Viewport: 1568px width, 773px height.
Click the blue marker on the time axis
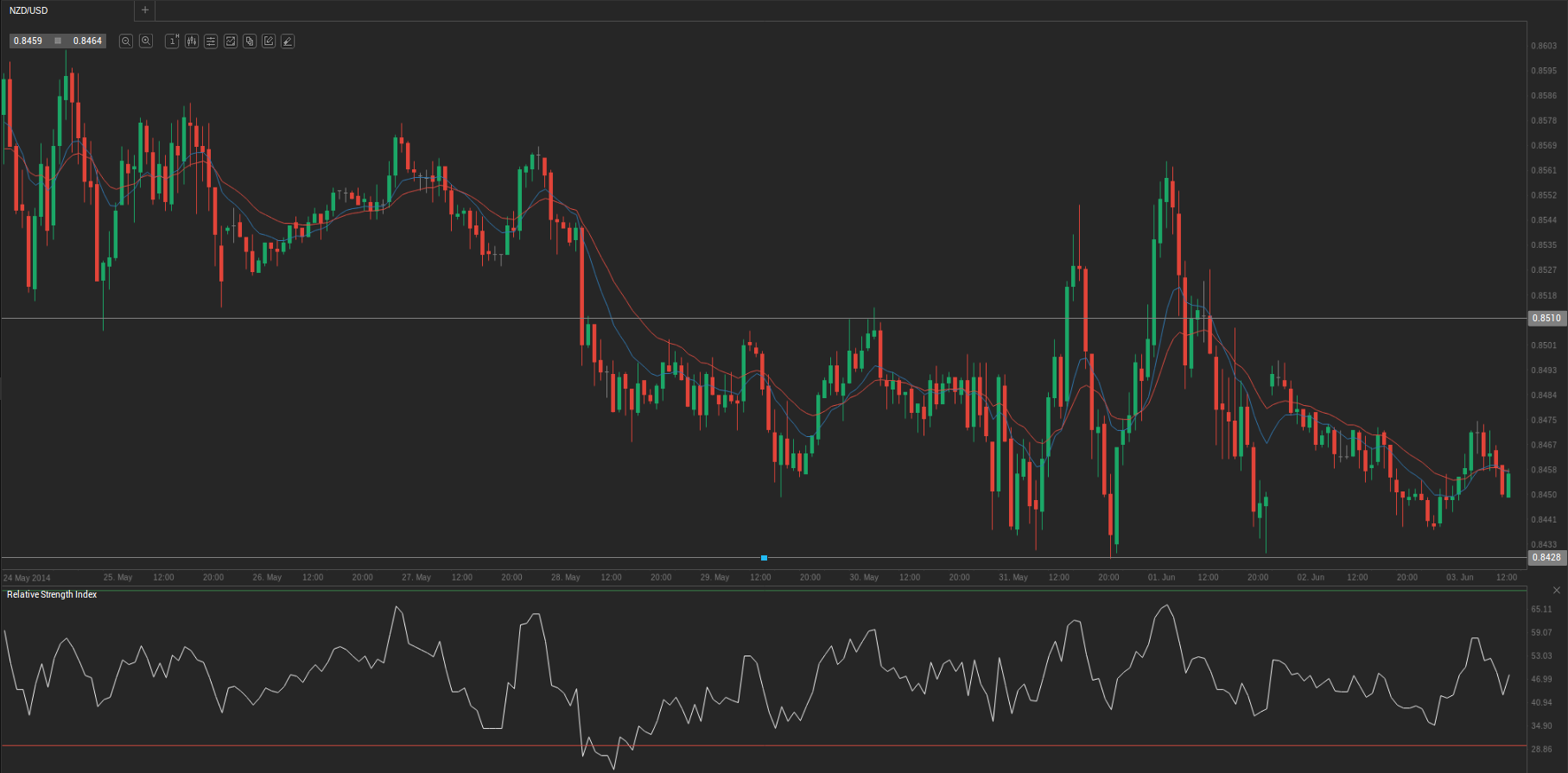point(764,558)
